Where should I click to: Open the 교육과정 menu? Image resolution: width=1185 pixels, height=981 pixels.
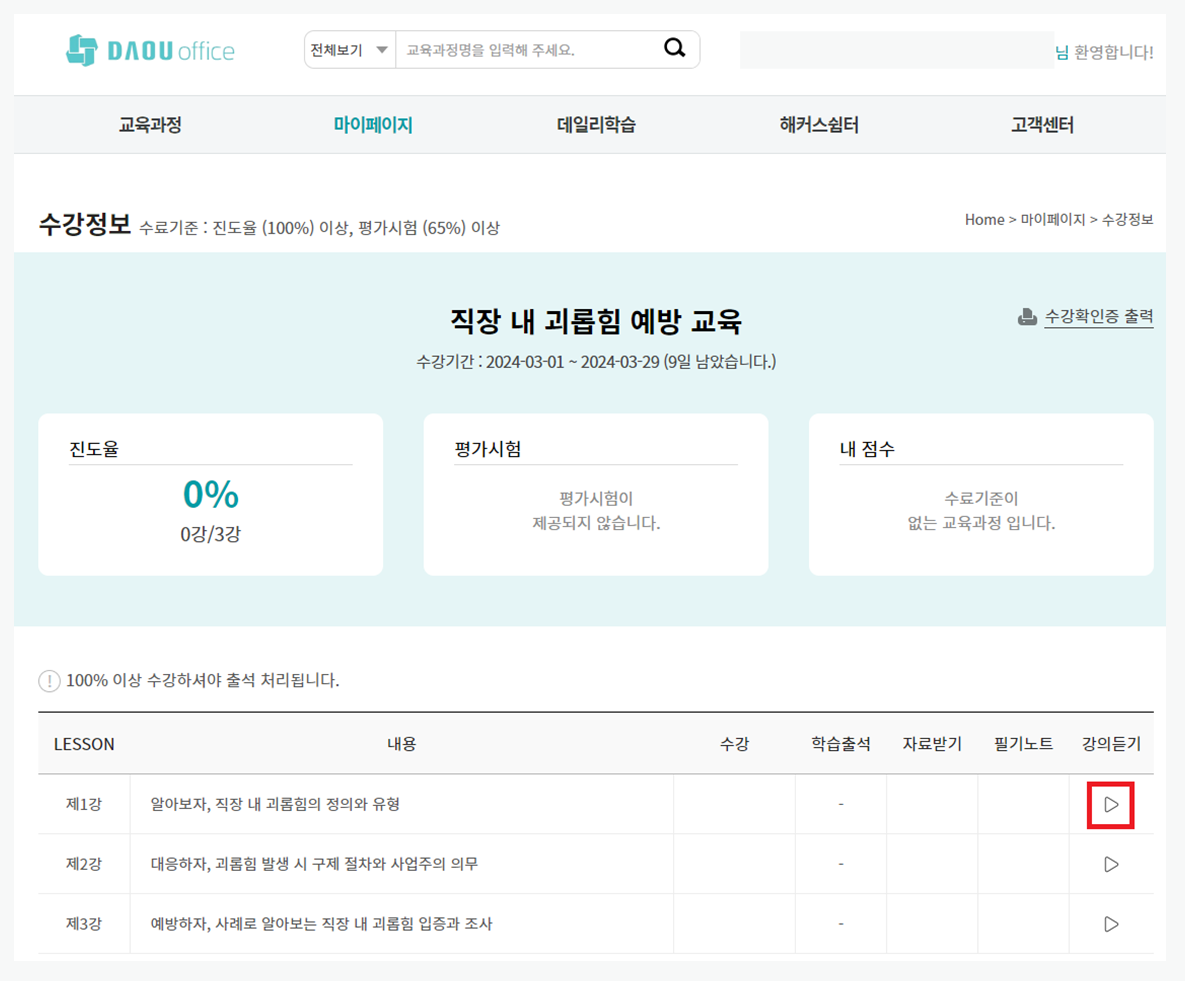[x=150, y=125]
